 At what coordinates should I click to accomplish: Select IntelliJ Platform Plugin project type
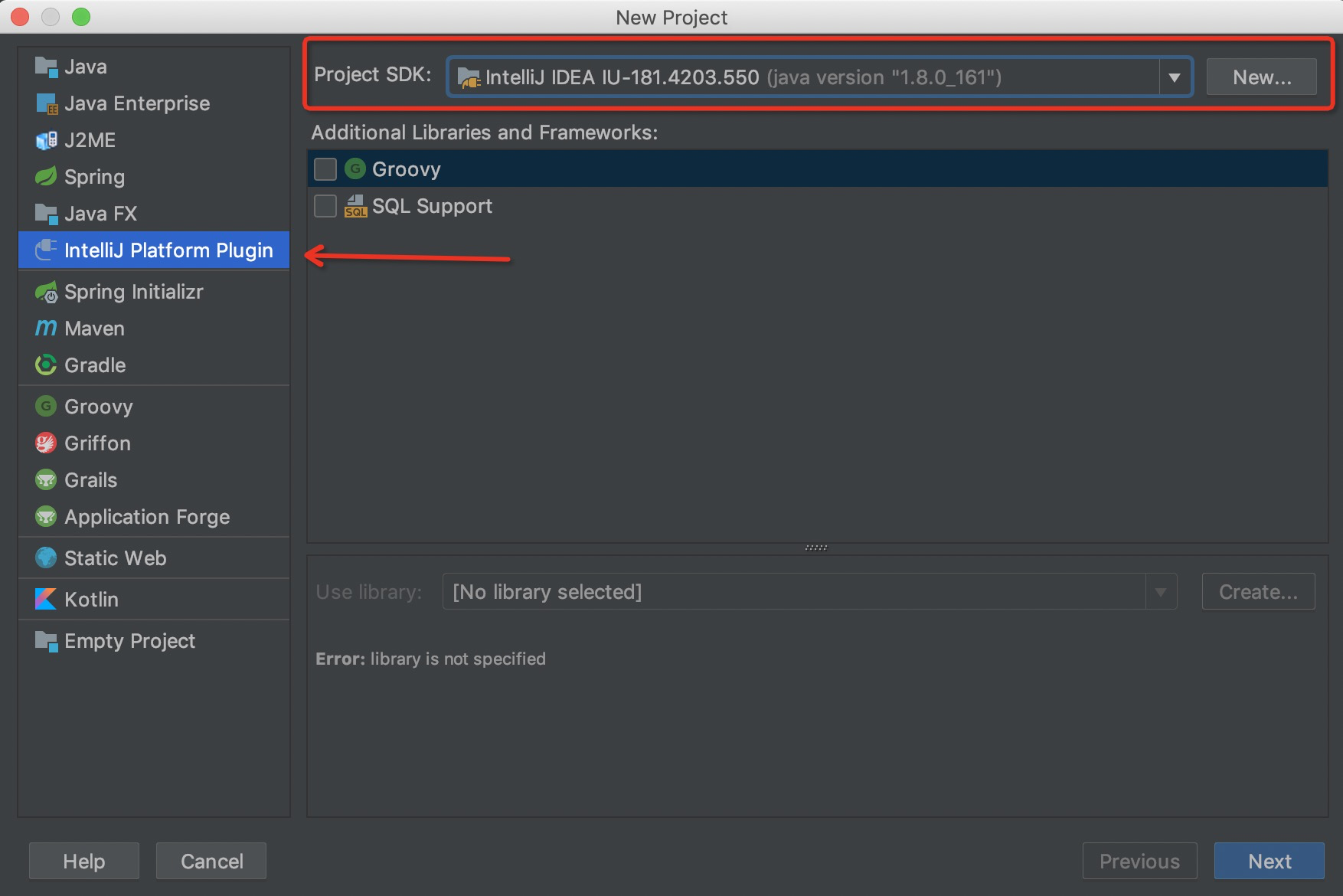coord(154,250)
